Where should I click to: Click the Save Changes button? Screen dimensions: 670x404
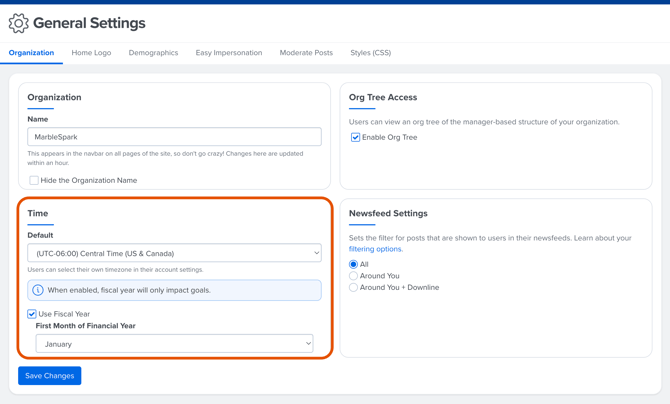pos(49,376)
